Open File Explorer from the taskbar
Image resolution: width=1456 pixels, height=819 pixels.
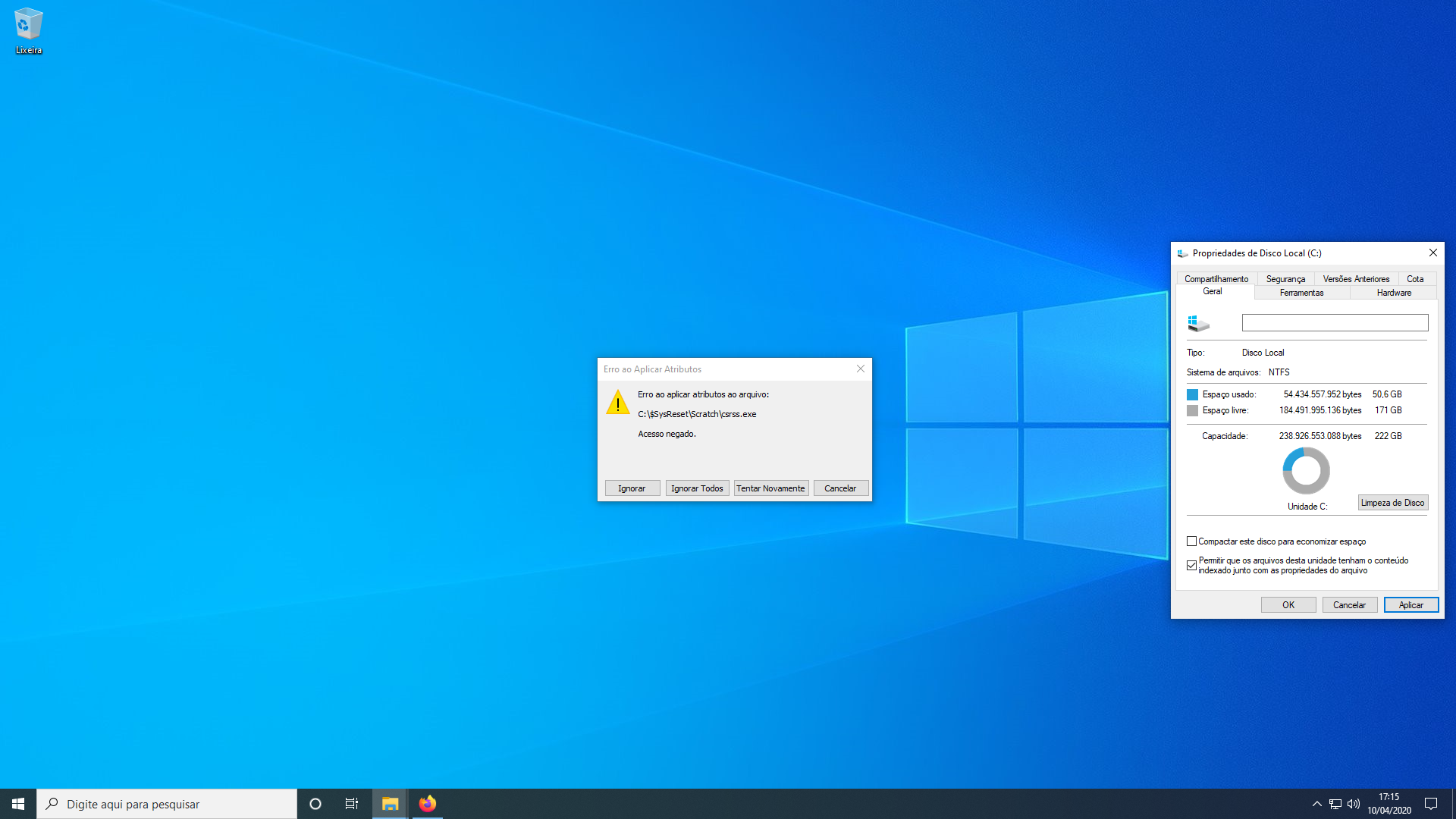[x=390, y=804]
